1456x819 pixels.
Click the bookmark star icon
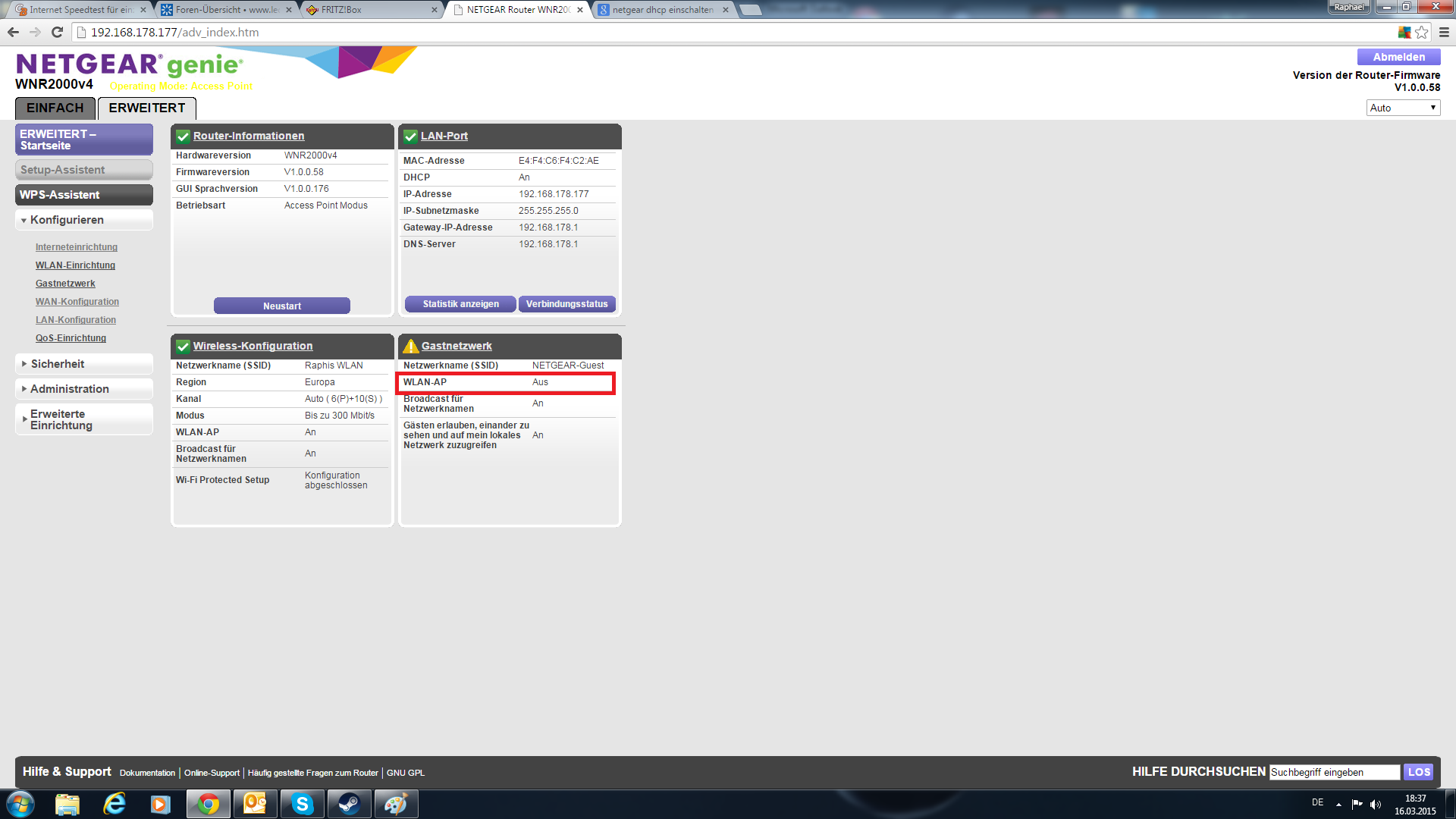(1422, 32)
